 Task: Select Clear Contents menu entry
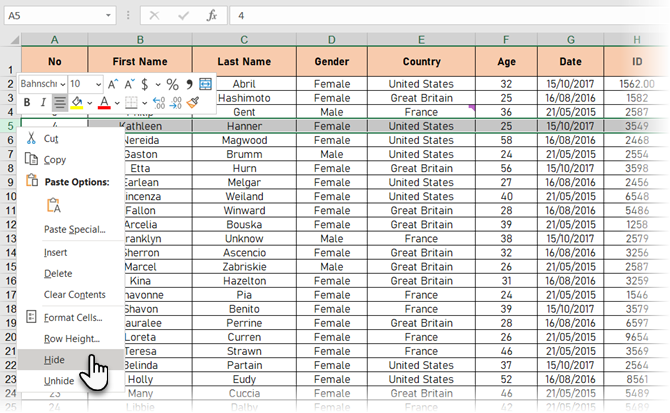click(x=74, y=294)
